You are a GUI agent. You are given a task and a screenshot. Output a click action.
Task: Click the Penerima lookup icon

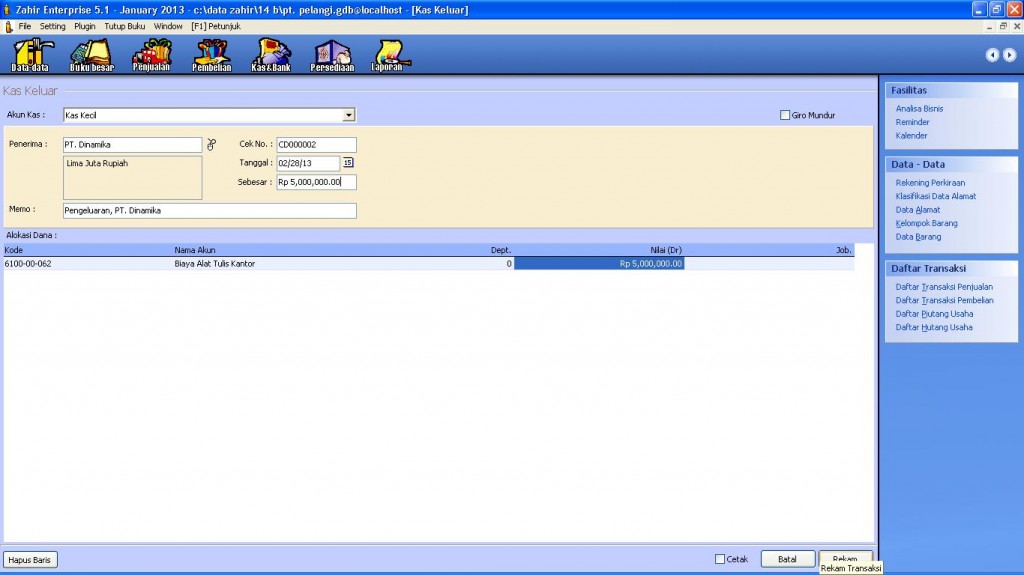[x=211, y=145]
